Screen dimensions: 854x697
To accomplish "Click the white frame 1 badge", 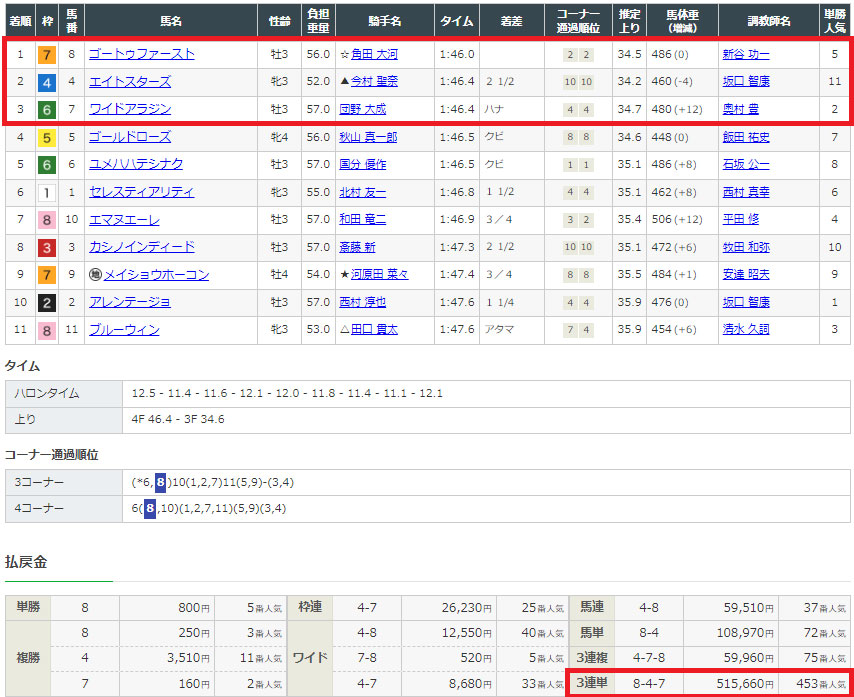I will click(45, 192).
